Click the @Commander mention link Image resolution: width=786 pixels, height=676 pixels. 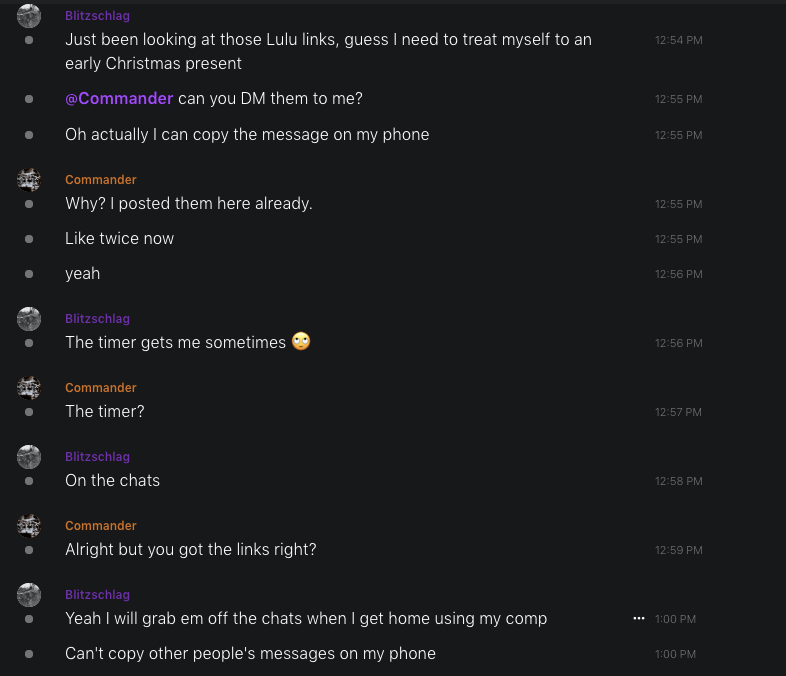coord(119,99)
